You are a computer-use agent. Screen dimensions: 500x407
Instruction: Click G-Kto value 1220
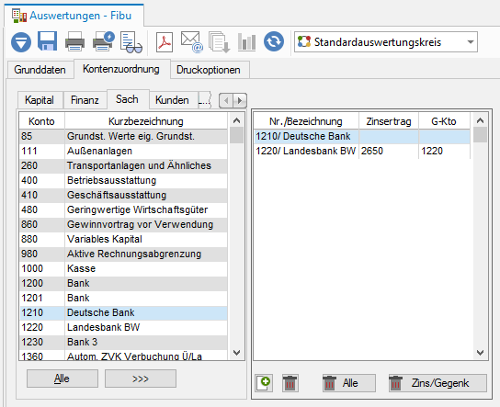pos(432,151)
